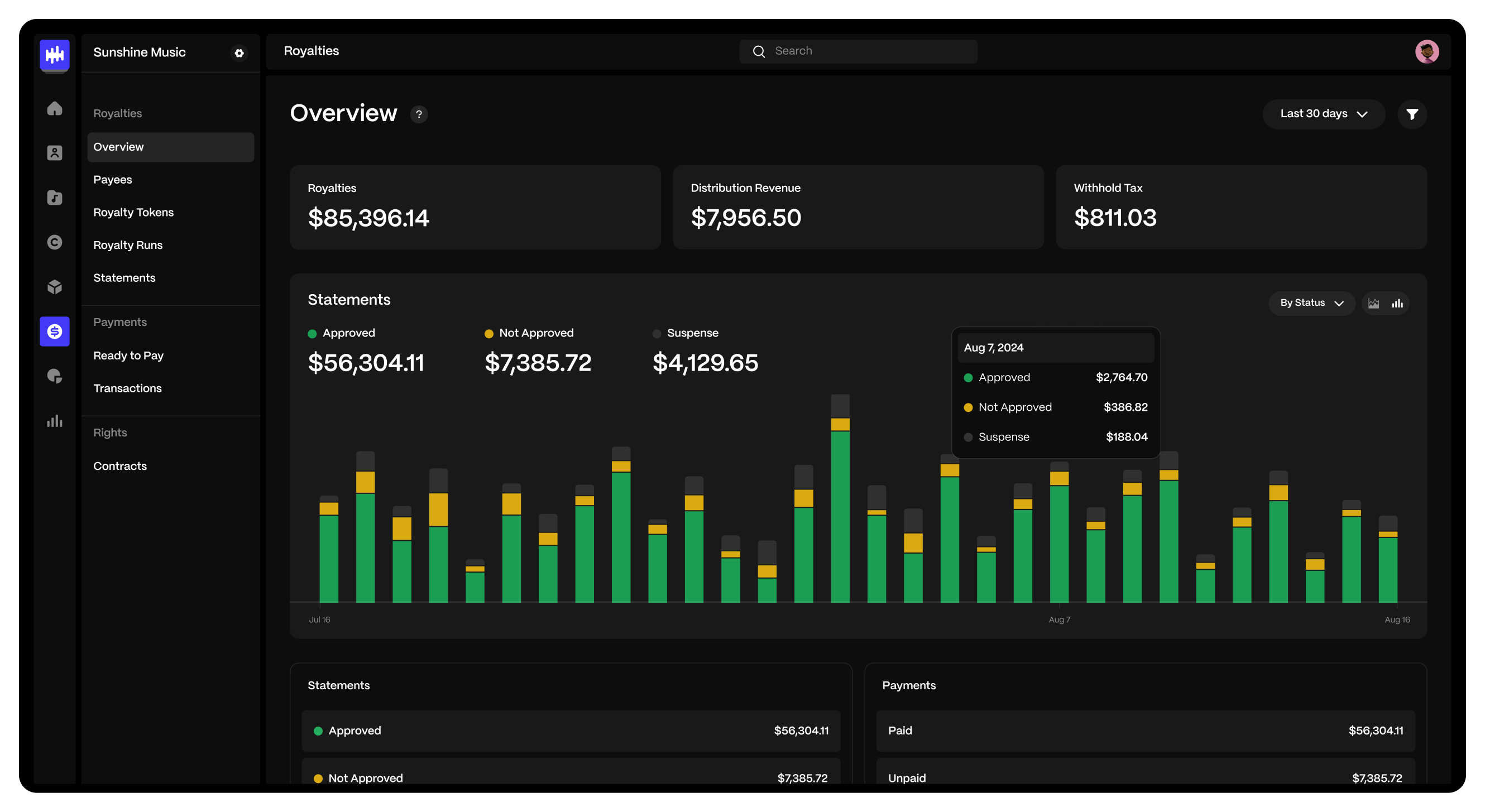This screenshot has height=812, width=1485.
Task: Open the pie chart sidebar icon
Action: tap(55, 376)
